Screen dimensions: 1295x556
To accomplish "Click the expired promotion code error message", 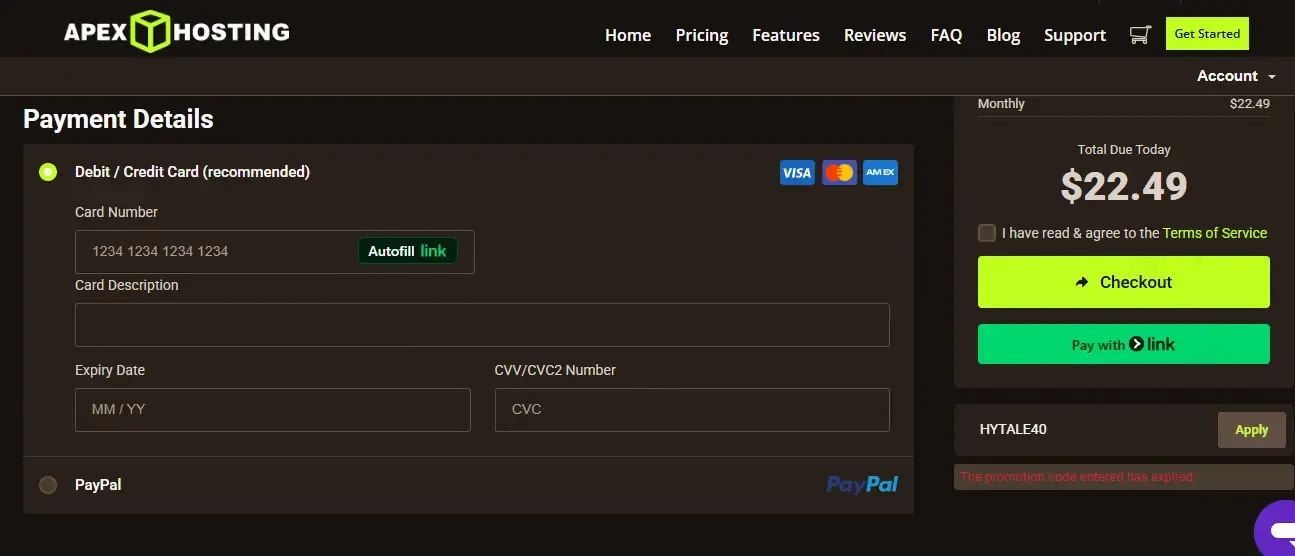I will click(1076, 477).
